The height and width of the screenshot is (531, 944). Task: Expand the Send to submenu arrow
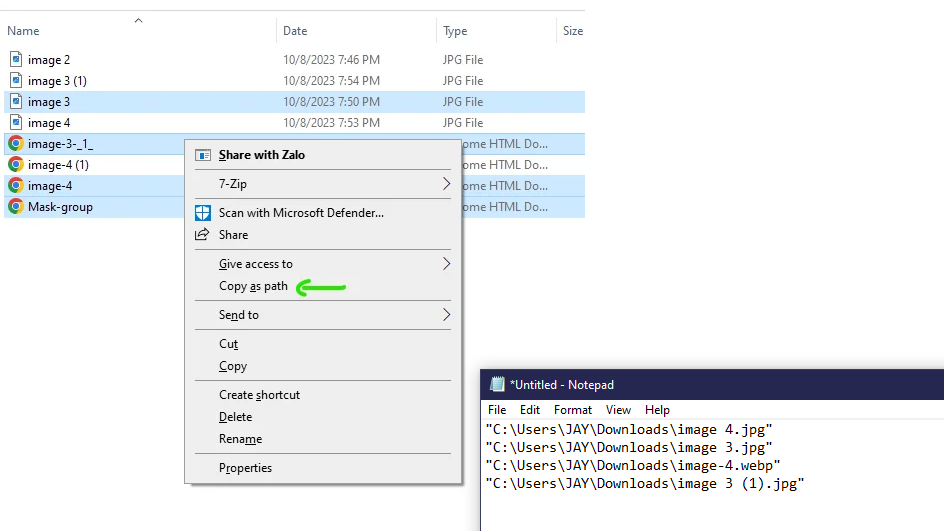(446, 314)
